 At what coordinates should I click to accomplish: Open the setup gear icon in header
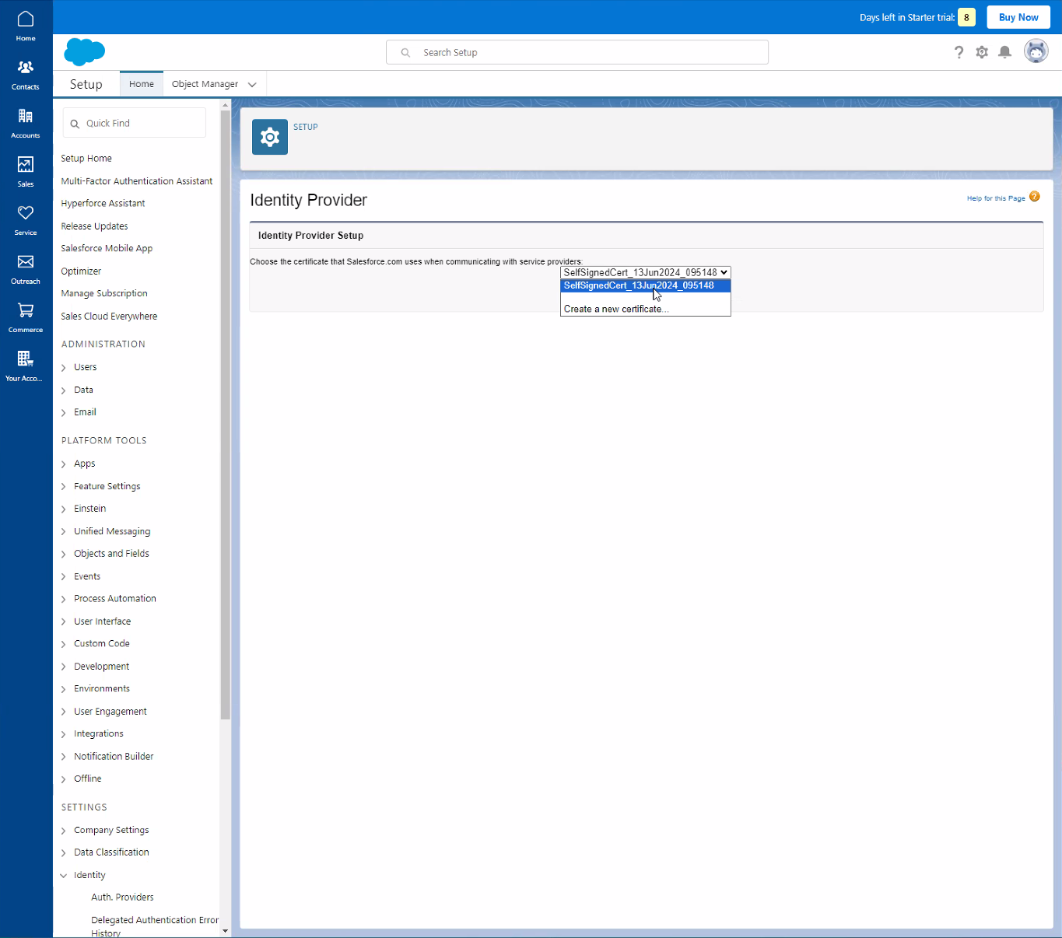(981, 52)
